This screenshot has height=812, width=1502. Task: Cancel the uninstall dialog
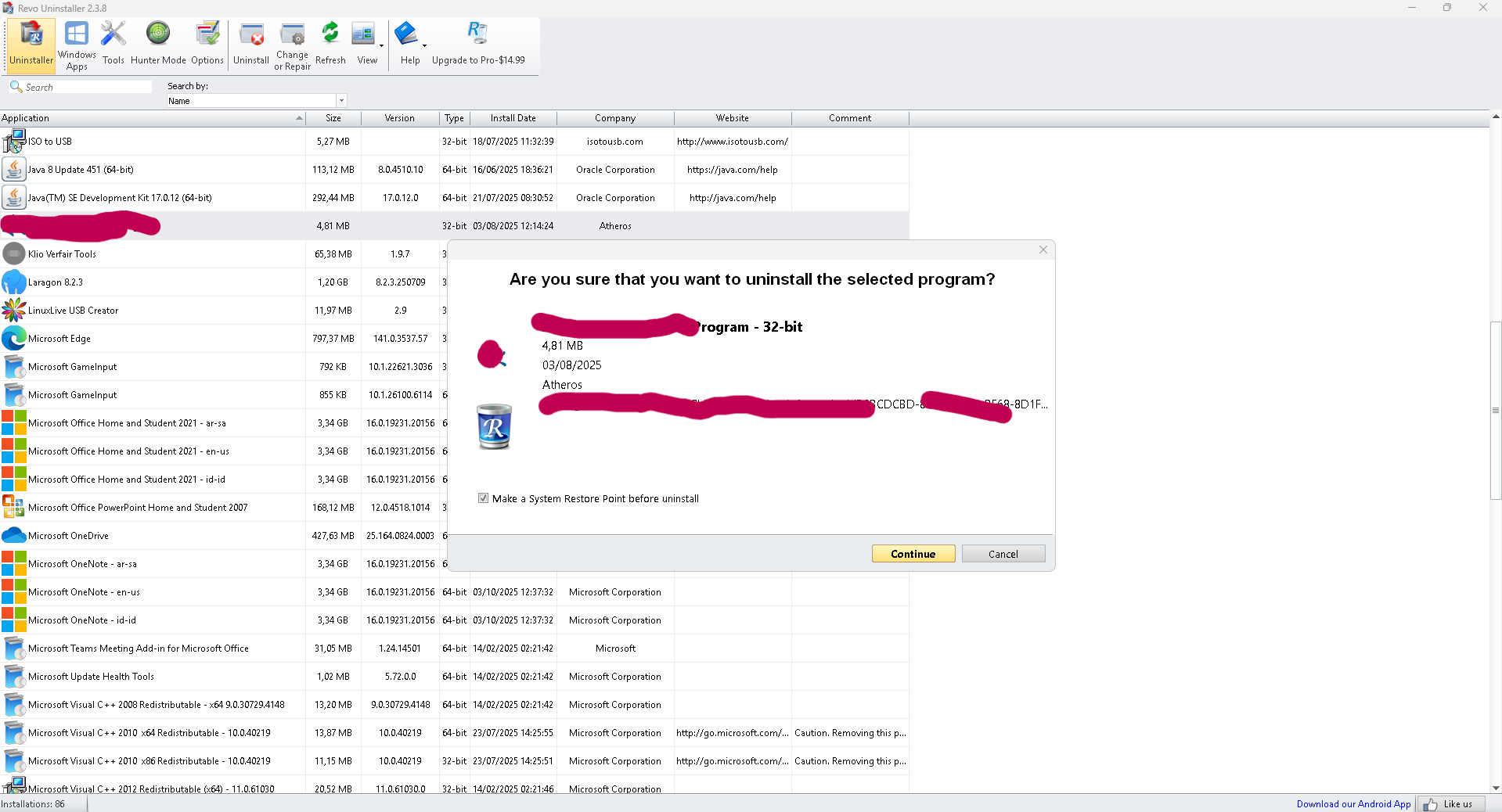[1003, 554]
